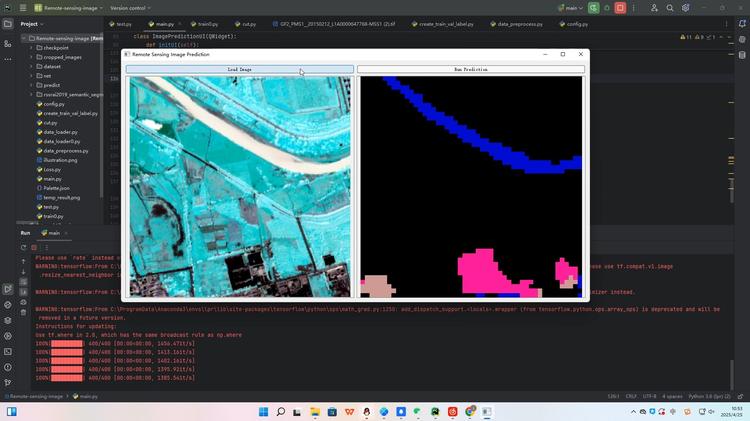The image size is (750, 421).
Task: Switch to the create_train_val_label.py tab
Action: coord(442,24)
